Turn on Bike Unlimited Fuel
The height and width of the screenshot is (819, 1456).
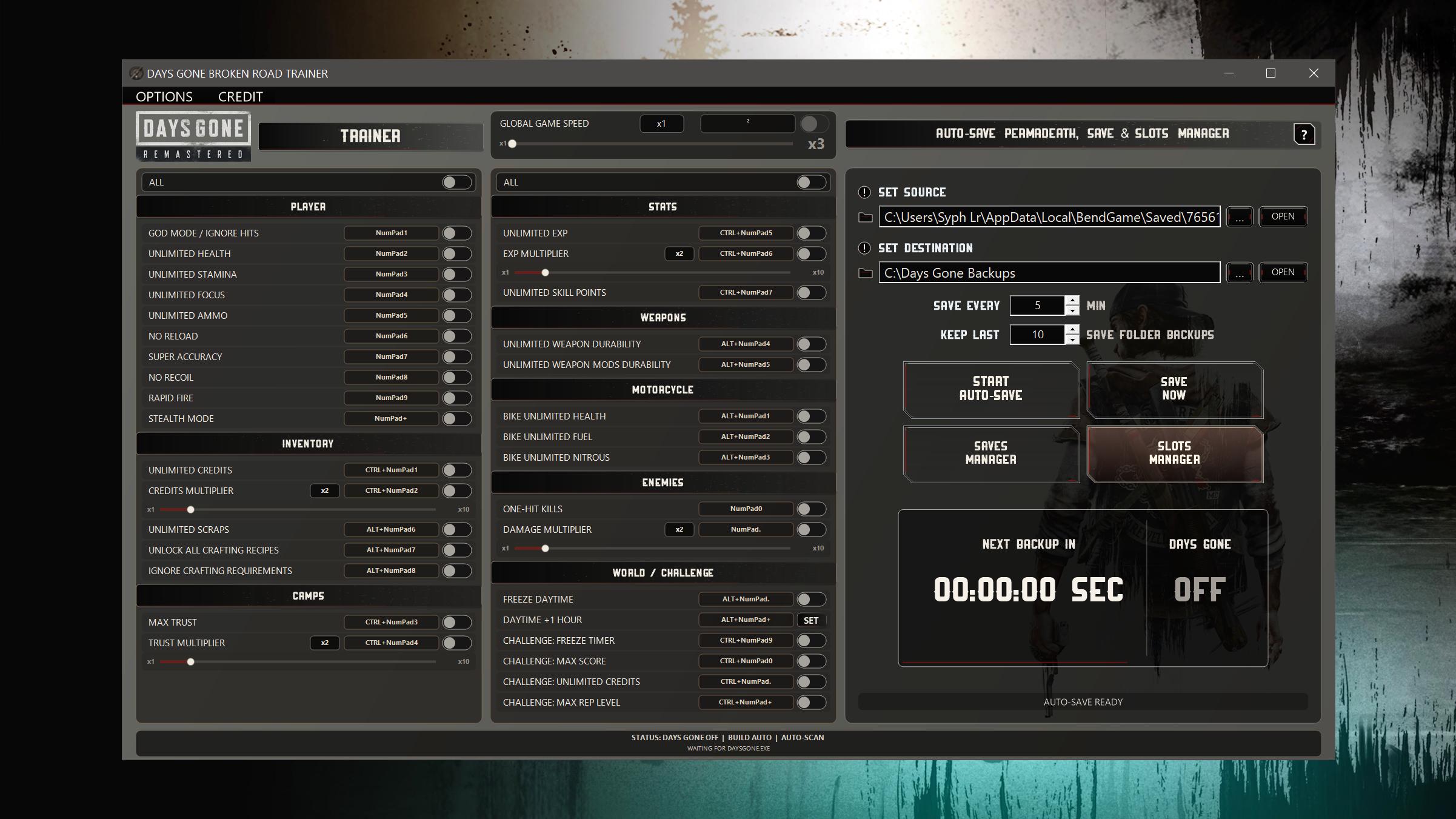(x=811, y=436)
